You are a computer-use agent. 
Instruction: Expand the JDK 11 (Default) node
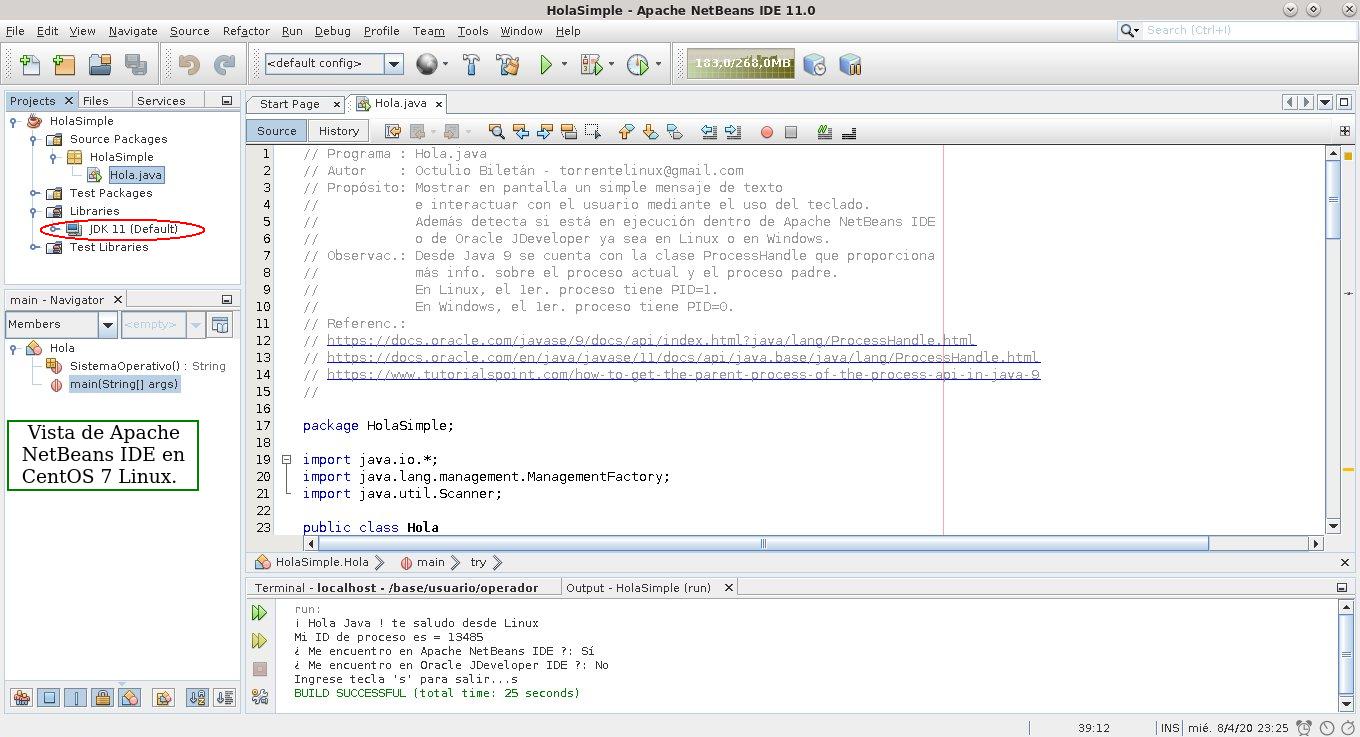(x=54, y=229)
